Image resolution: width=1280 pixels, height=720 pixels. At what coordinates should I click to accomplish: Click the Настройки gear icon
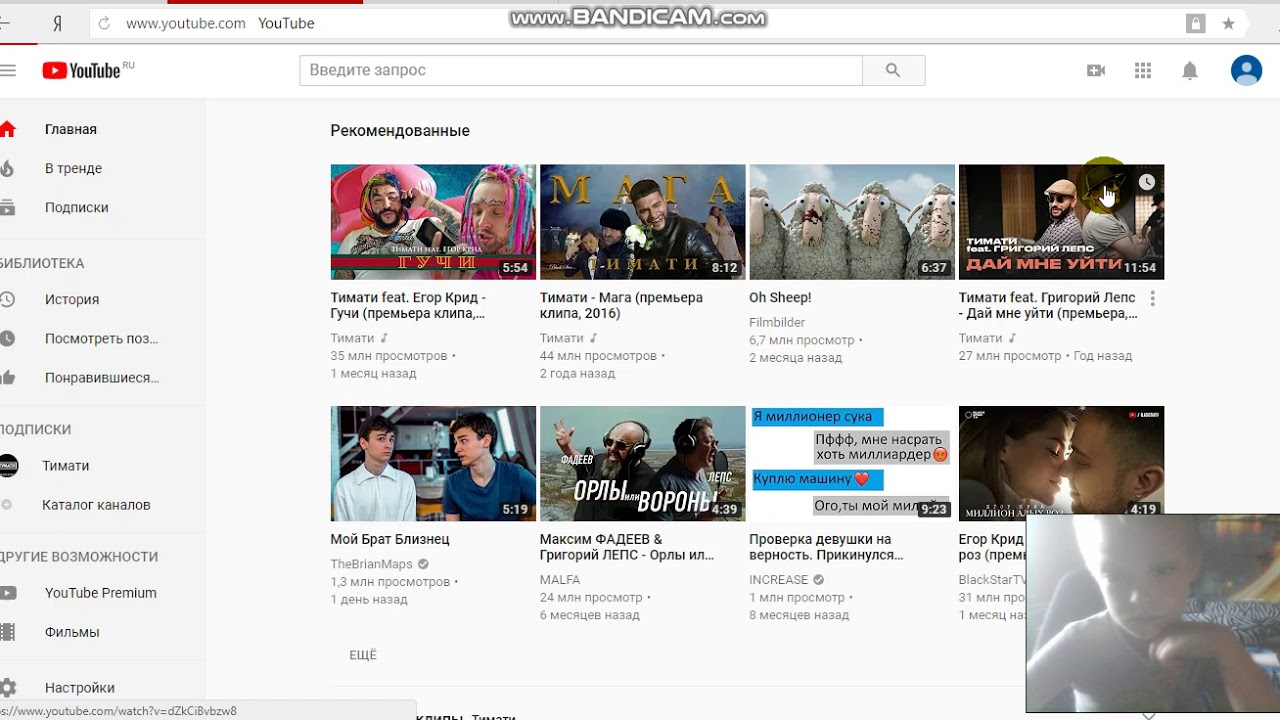pyautogui.click(x=8, y=688)
